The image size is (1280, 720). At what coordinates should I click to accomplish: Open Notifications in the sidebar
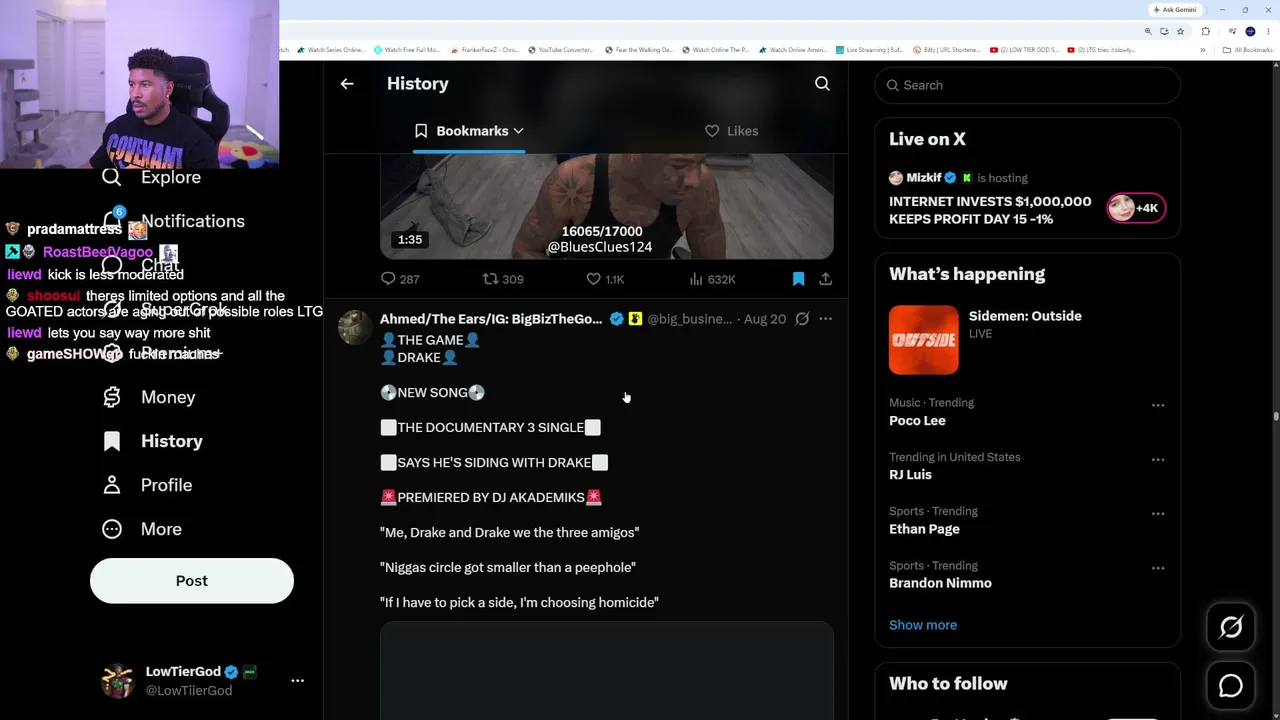(x=172, y=221)
